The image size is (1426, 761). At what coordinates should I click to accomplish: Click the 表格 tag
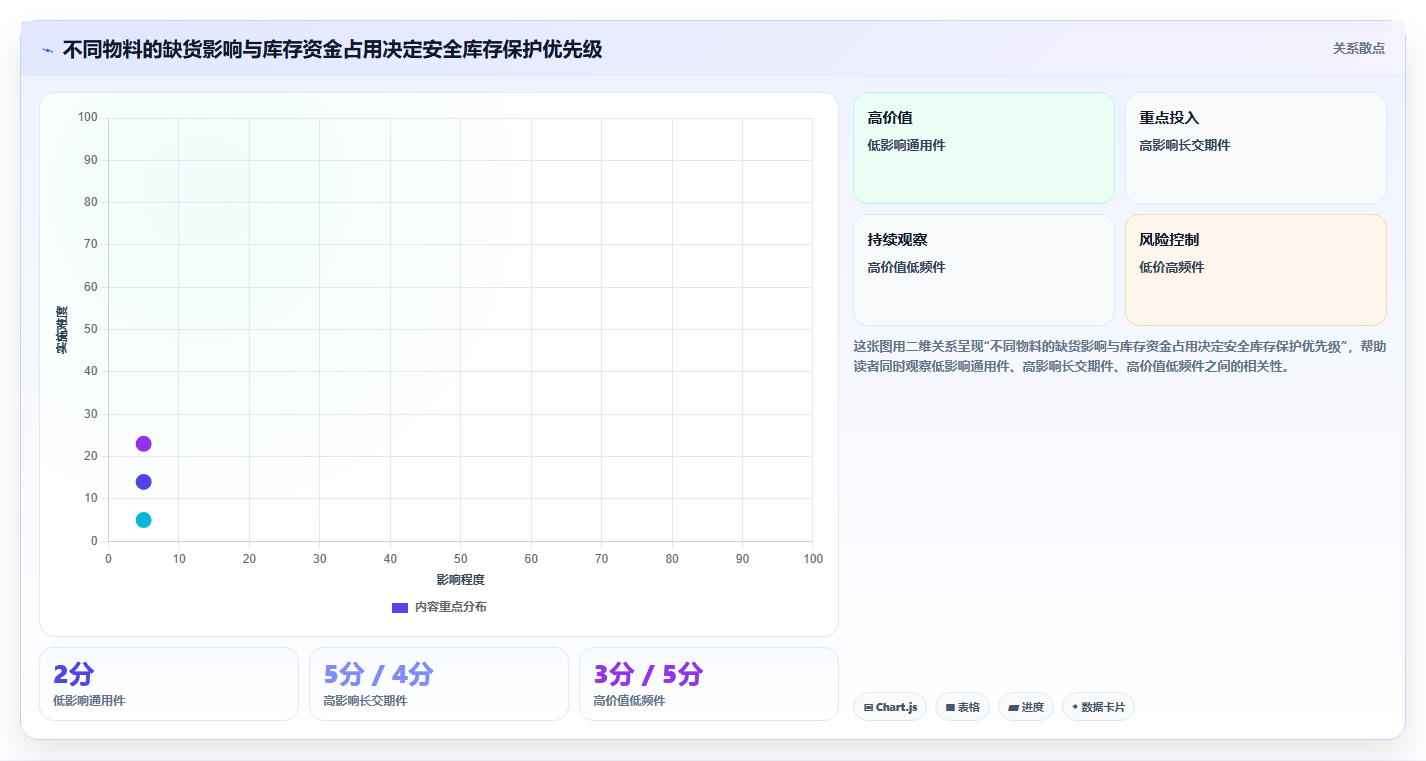[x=962, y=707]
